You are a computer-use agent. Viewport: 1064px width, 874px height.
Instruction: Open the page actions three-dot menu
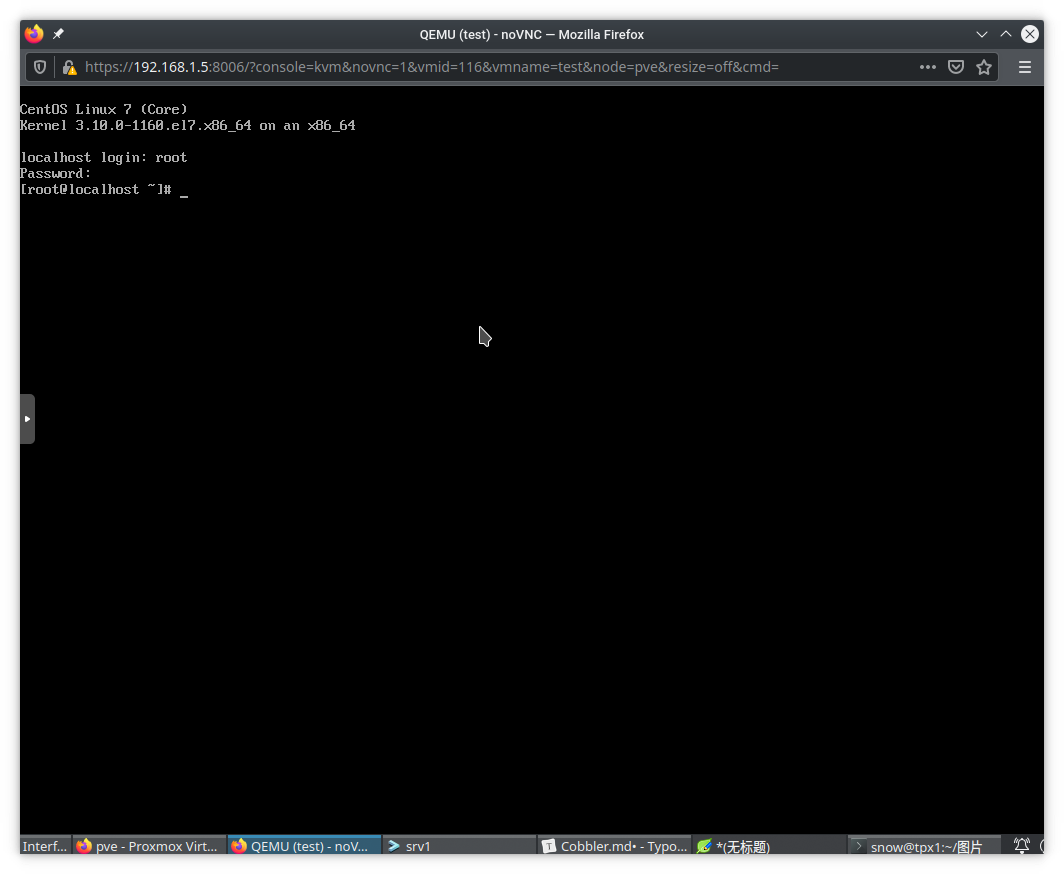pyautogui.click(x=928, y=67)
